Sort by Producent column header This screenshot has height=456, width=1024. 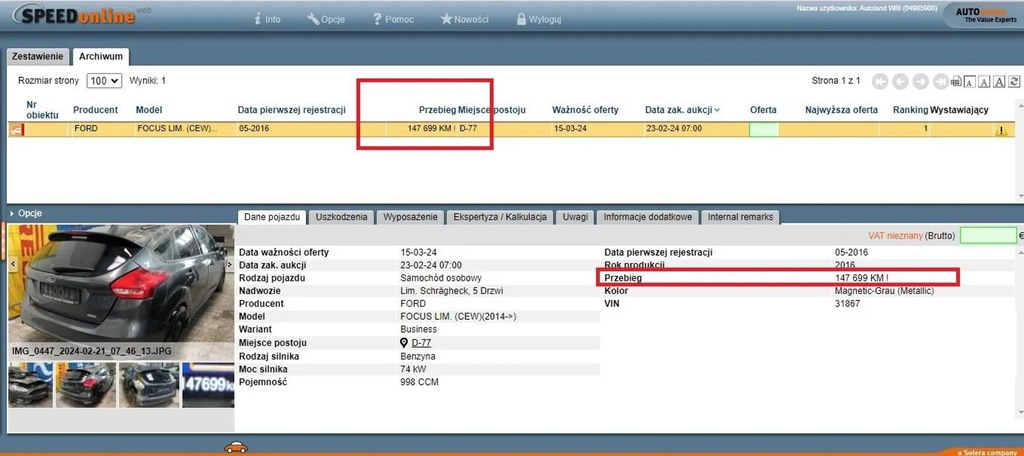tap(95, 110)
